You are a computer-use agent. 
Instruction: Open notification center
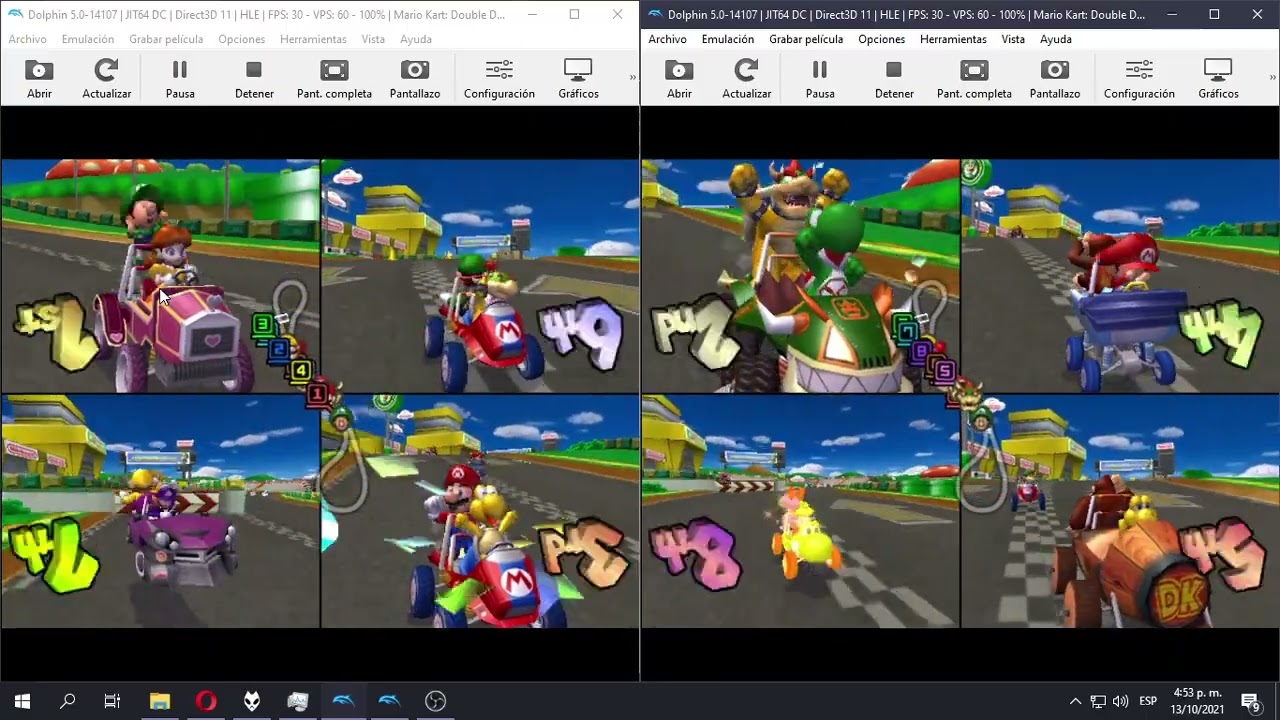coord(1250,701)
